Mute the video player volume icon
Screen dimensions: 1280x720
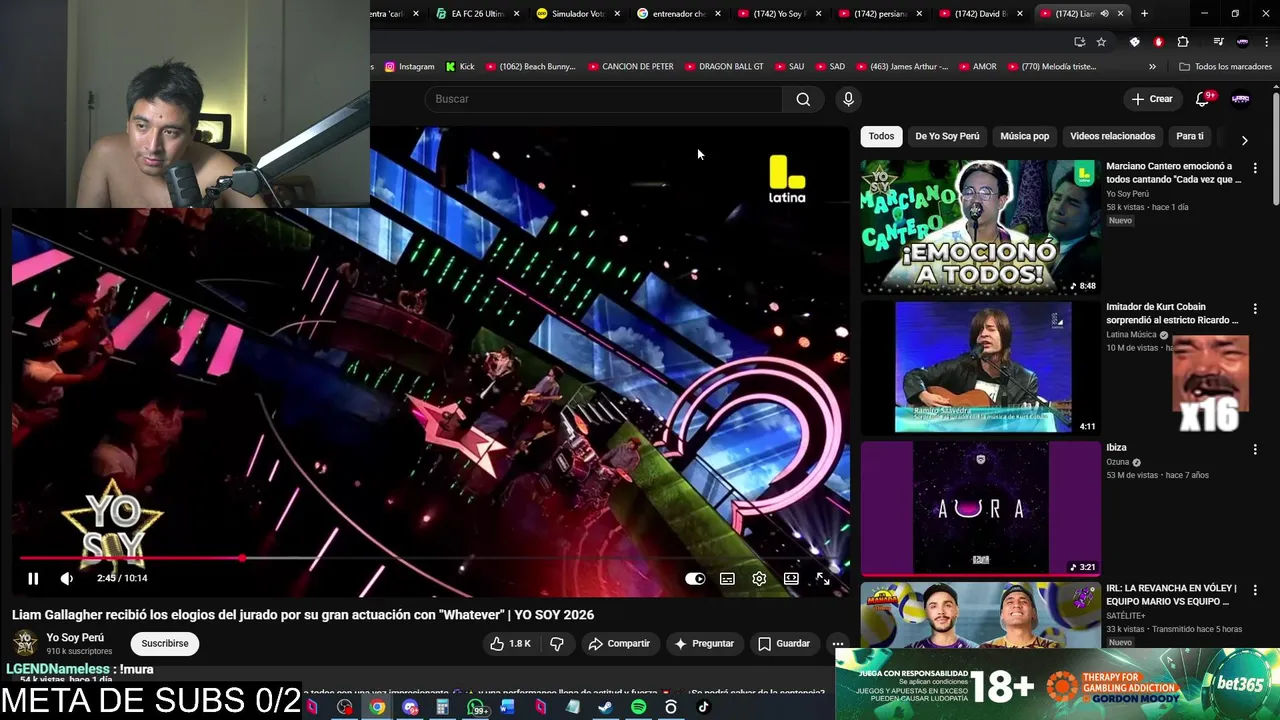[66, 578]
